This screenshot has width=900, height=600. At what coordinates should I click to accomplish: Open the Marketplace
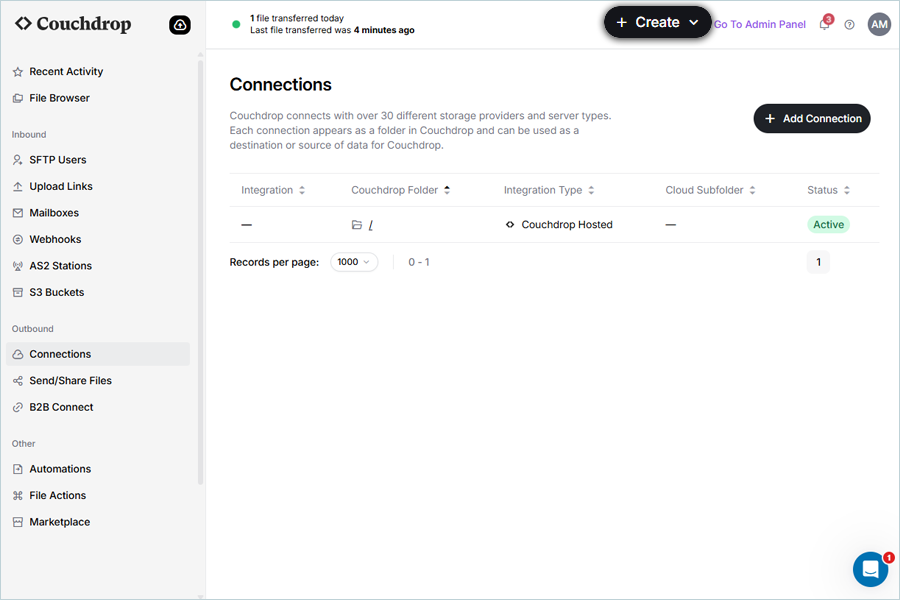click(x=98, y=522)
